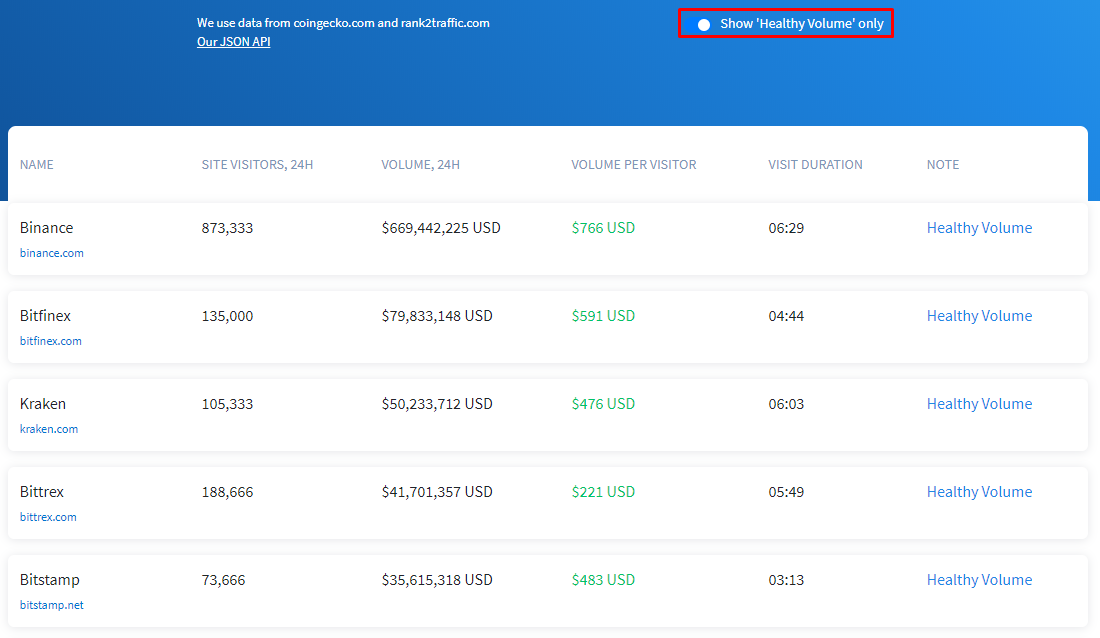Open the bittrex.com link
This screenshot has width=1100, height=638.
pyautogui.click(x=48, y=517)
